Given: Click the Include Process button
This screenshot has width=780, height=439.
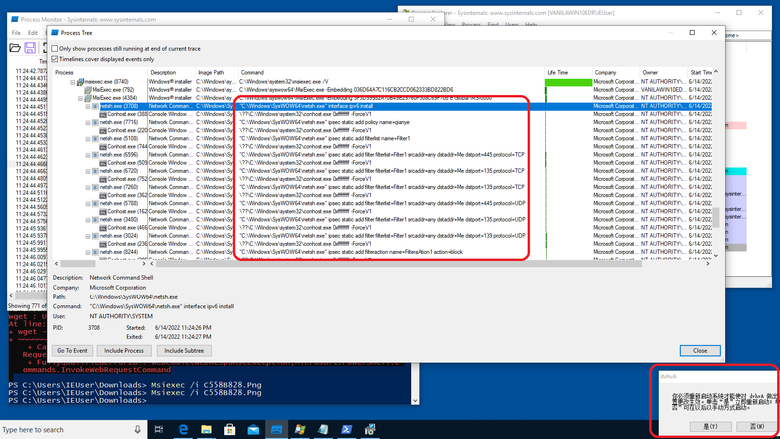Looking at the screenshot, I should pyautogui.click(x=125, y=351).
